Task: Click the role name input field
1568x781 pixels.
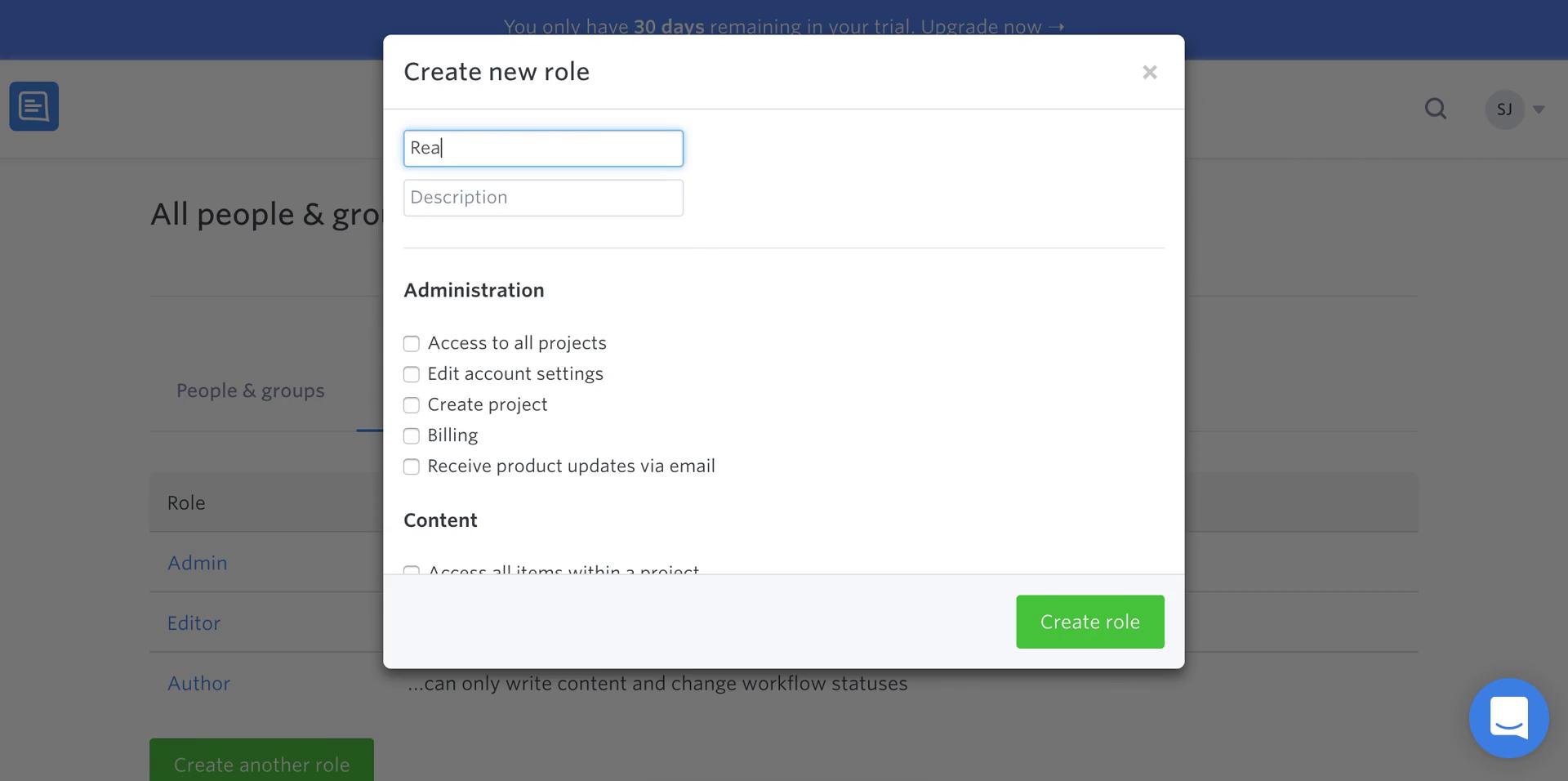Action: tap(543, 149)
